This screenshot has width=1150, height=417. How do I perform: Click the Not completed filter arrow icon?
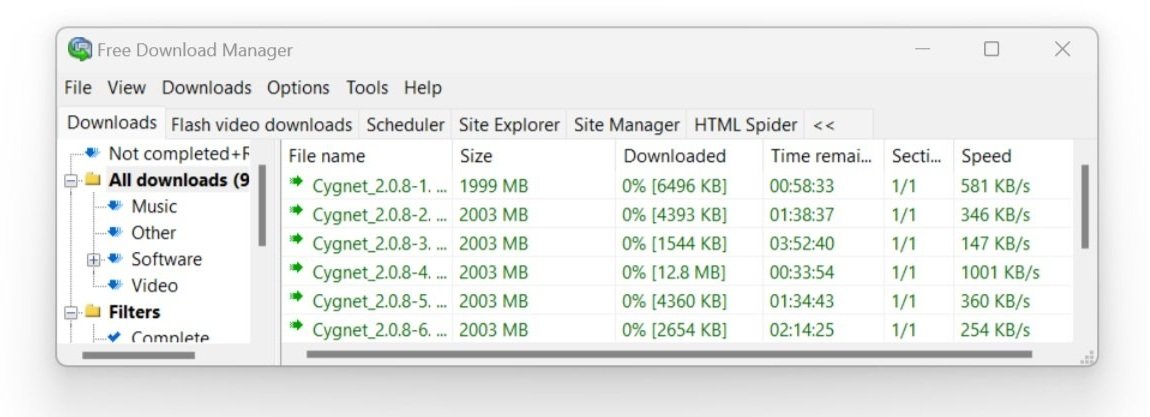tap(92, 153)
